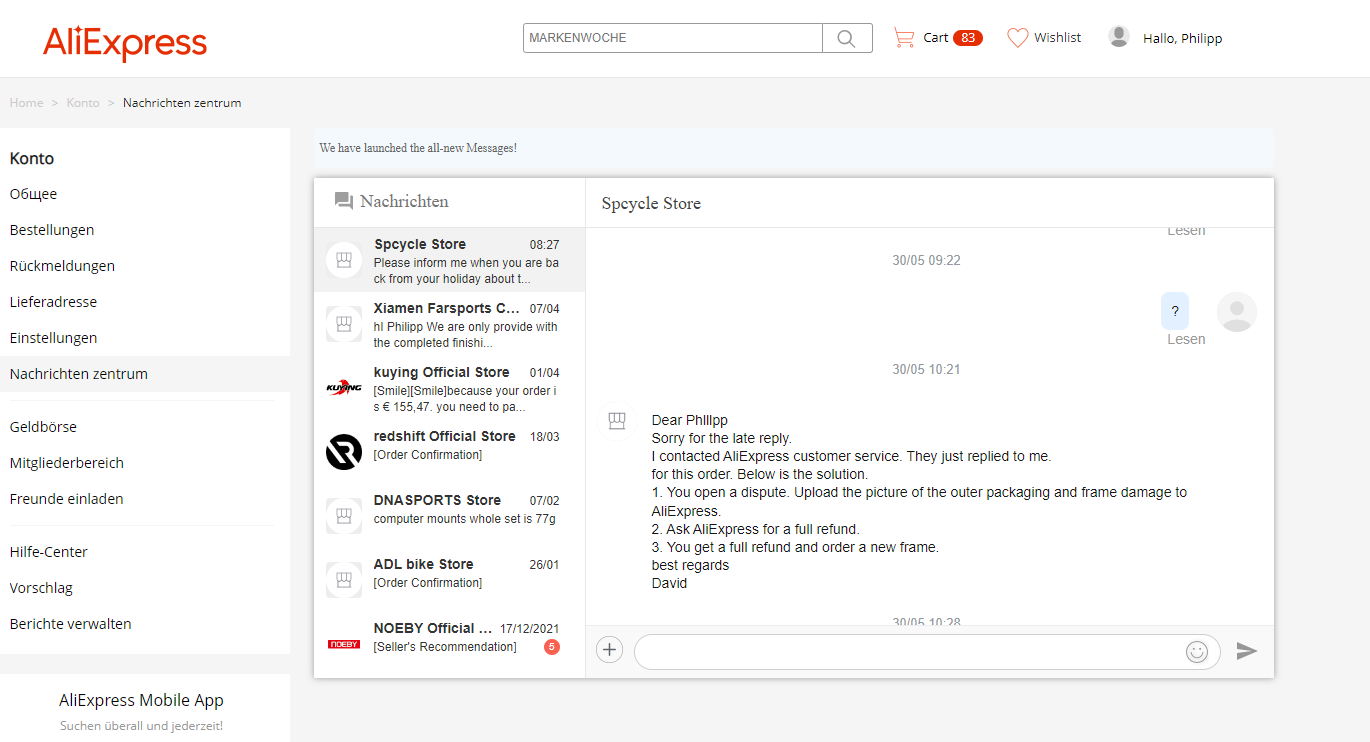Open the Hilfe-Center link
1370x742 pixels.
(x=49, y=552)
